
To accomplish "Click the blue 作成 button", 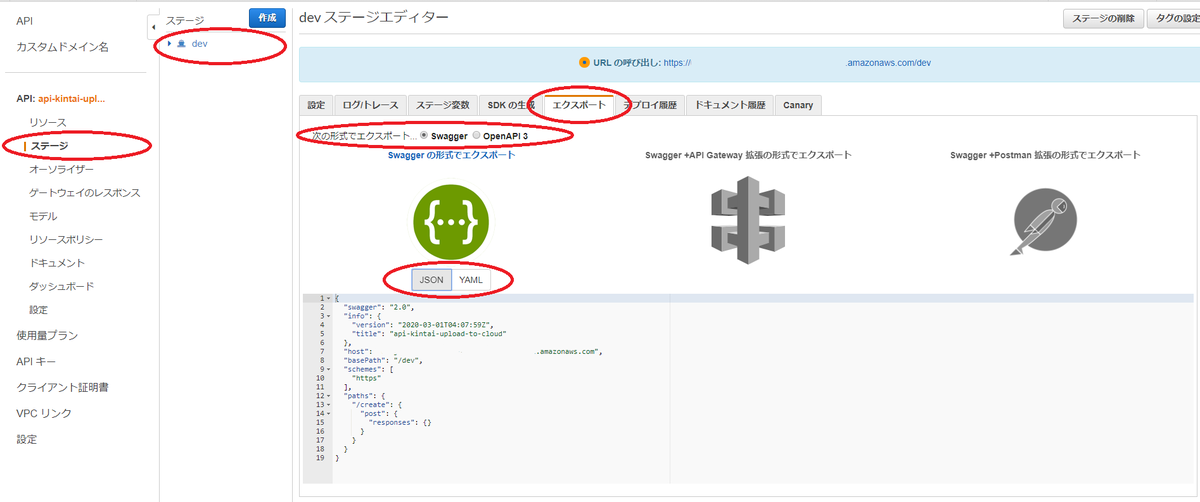I will 267,18.
